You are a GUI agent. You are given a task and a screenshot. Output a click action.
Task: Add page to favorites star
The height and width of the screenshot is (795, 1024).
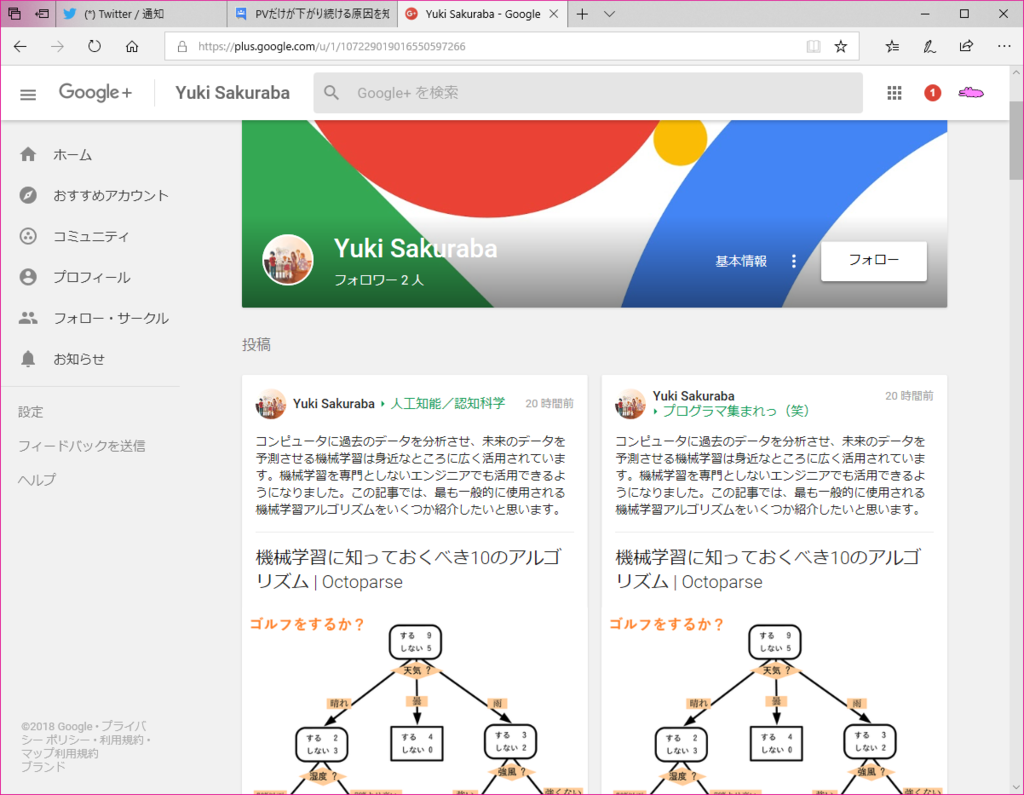pos(840,46)
